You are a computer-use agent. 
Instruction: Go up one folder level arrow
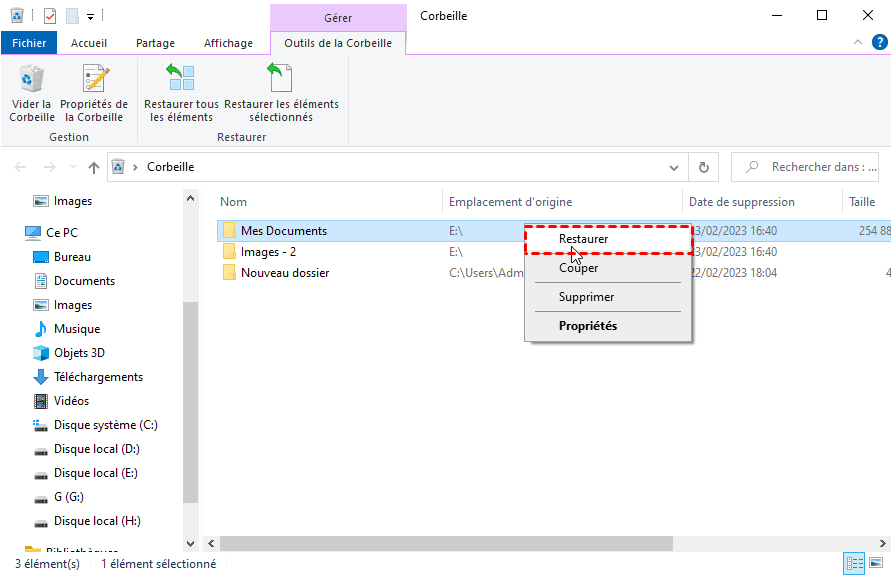pyautogui.click(x=94, y=167)
